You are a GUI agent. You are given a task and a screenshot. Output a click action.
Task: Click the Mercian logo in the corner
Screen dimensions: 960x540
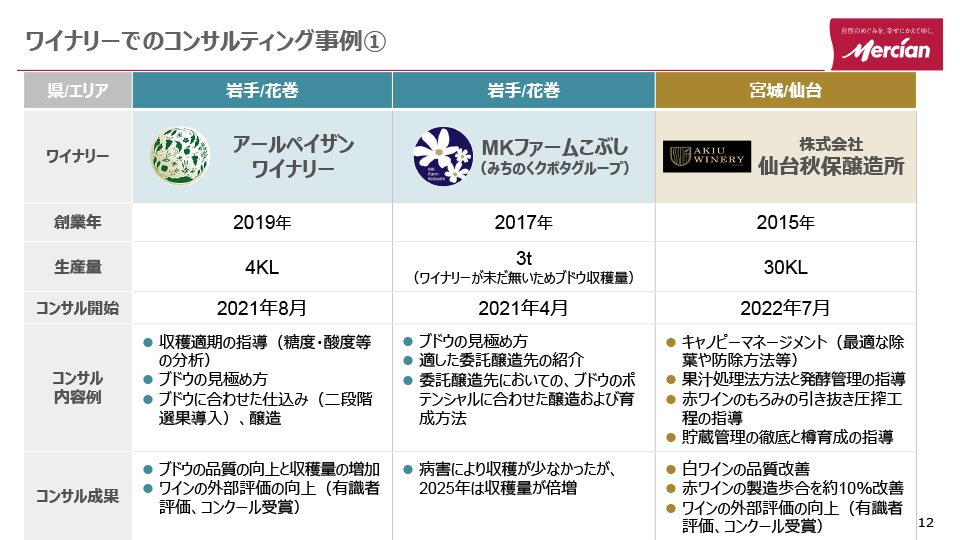click(x=886, y=44)
